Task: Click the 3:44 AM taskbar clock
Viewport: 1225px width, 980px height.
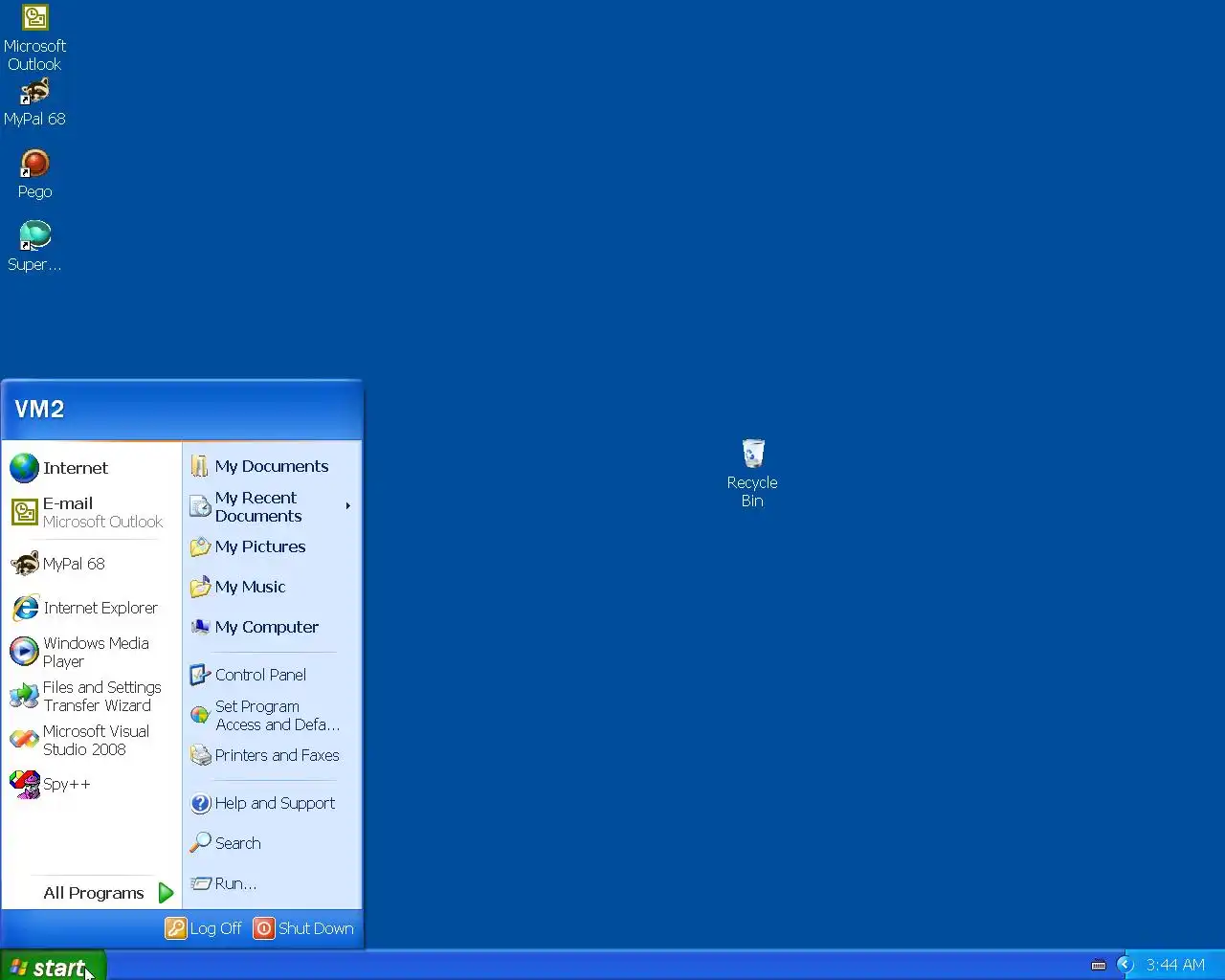Action: coord(1175,965)
